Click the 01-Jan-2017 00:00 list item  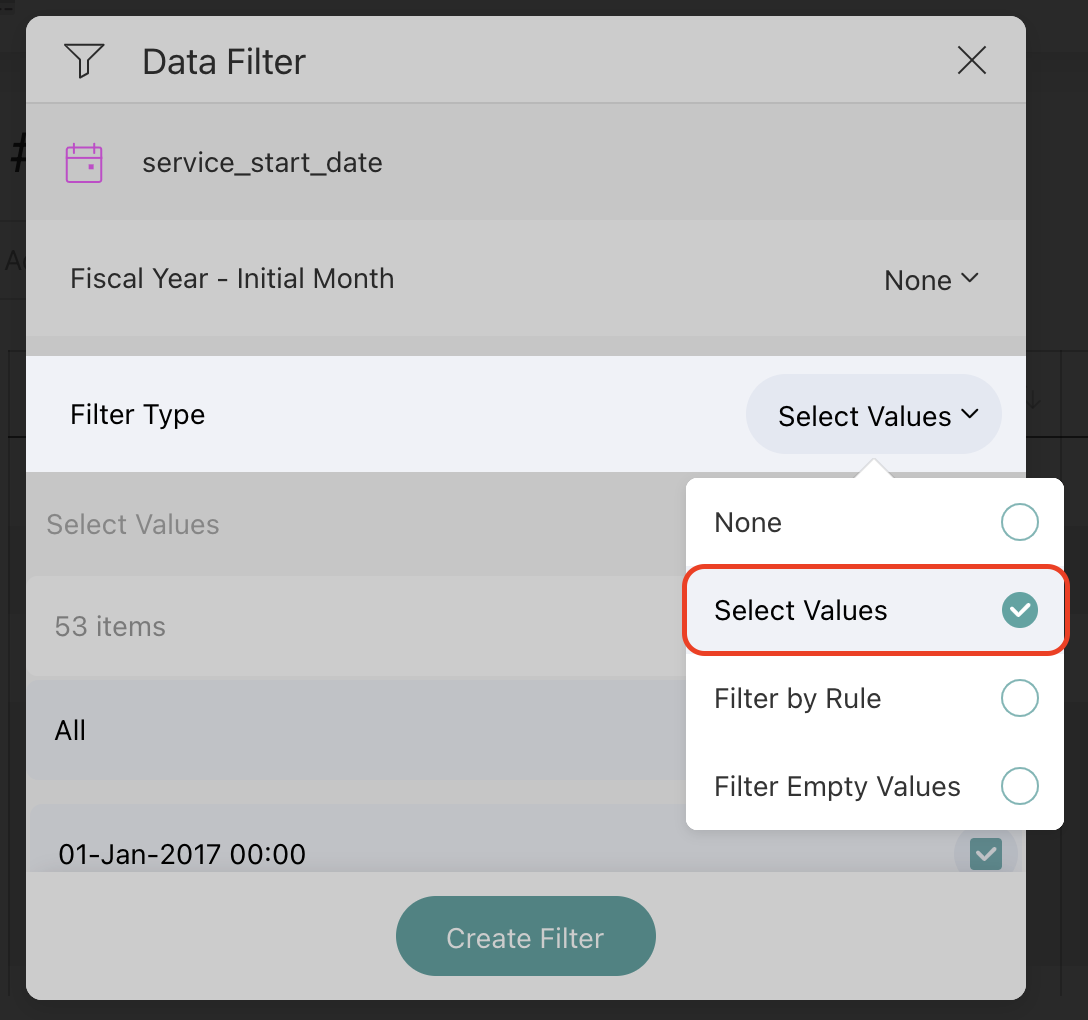182,854
